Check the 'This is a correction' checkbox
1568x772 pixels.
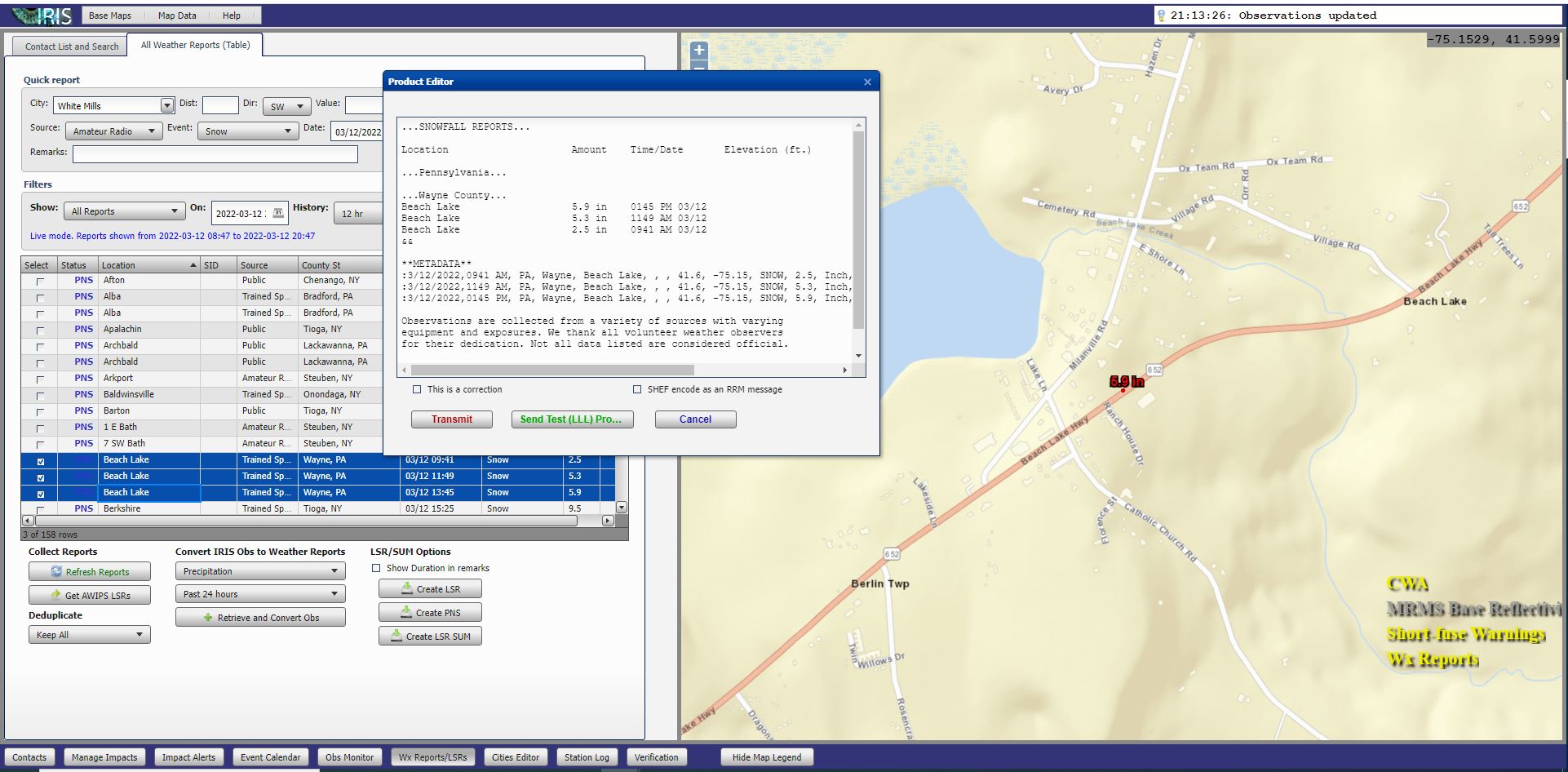click(417, 390)
